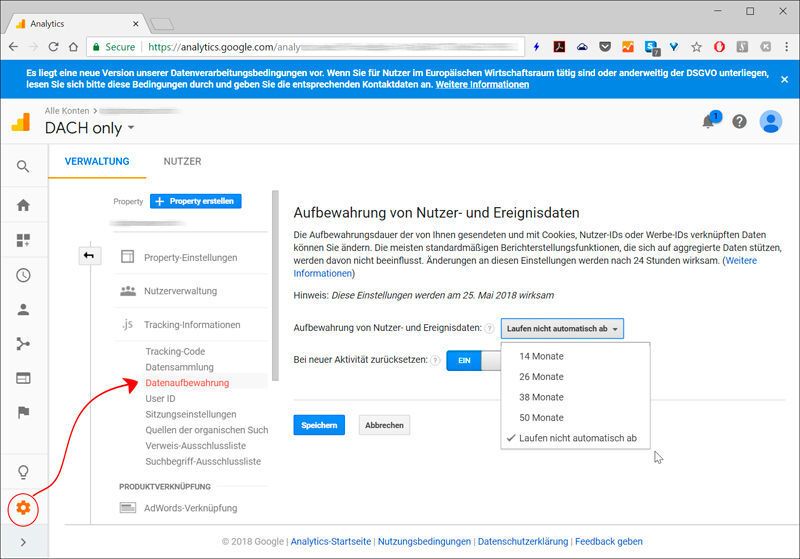Open the search icon in left sidebar

point(23,166)
